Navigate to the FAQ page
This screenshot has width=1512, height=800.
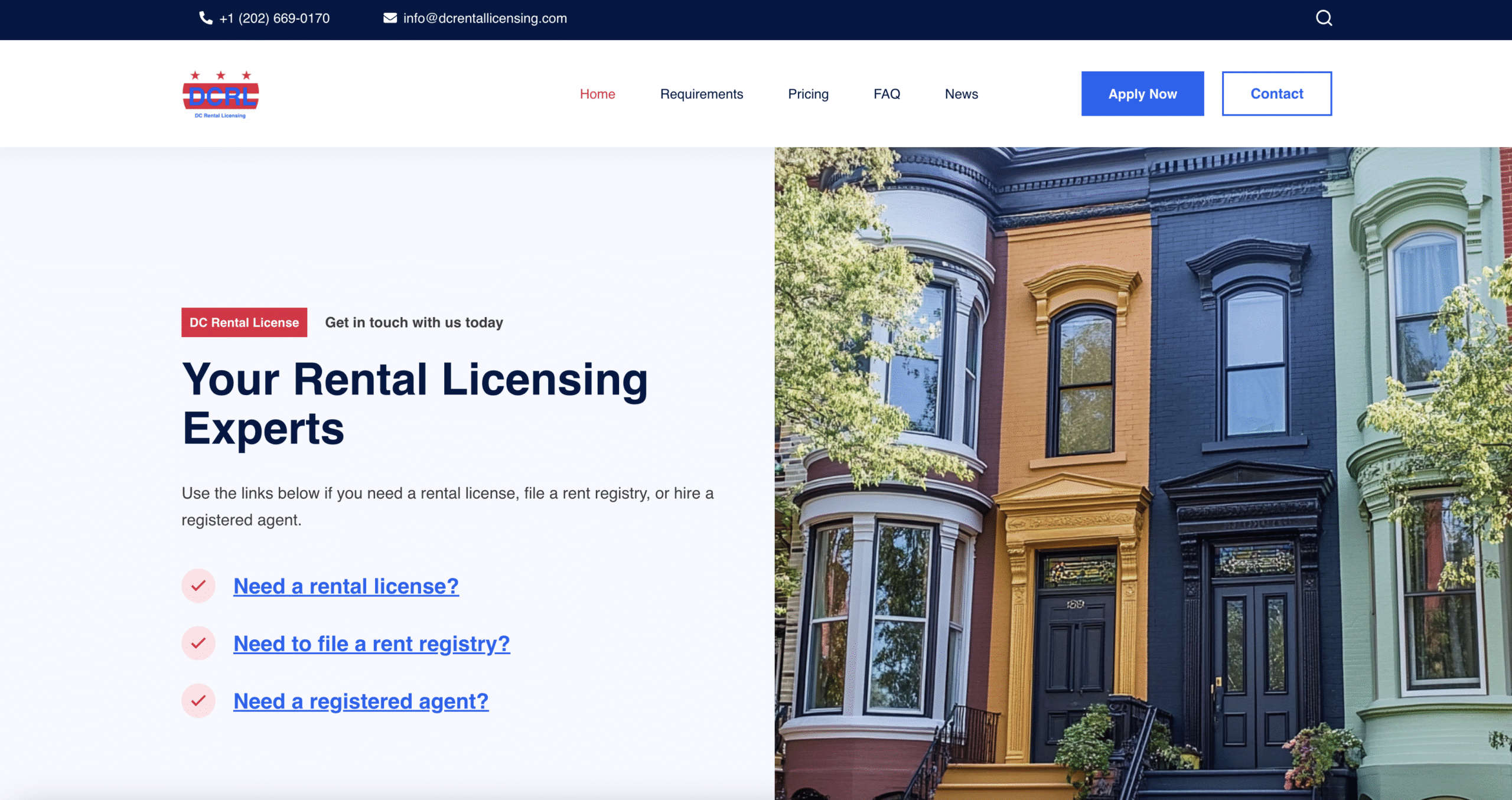(x=887, y=94)
